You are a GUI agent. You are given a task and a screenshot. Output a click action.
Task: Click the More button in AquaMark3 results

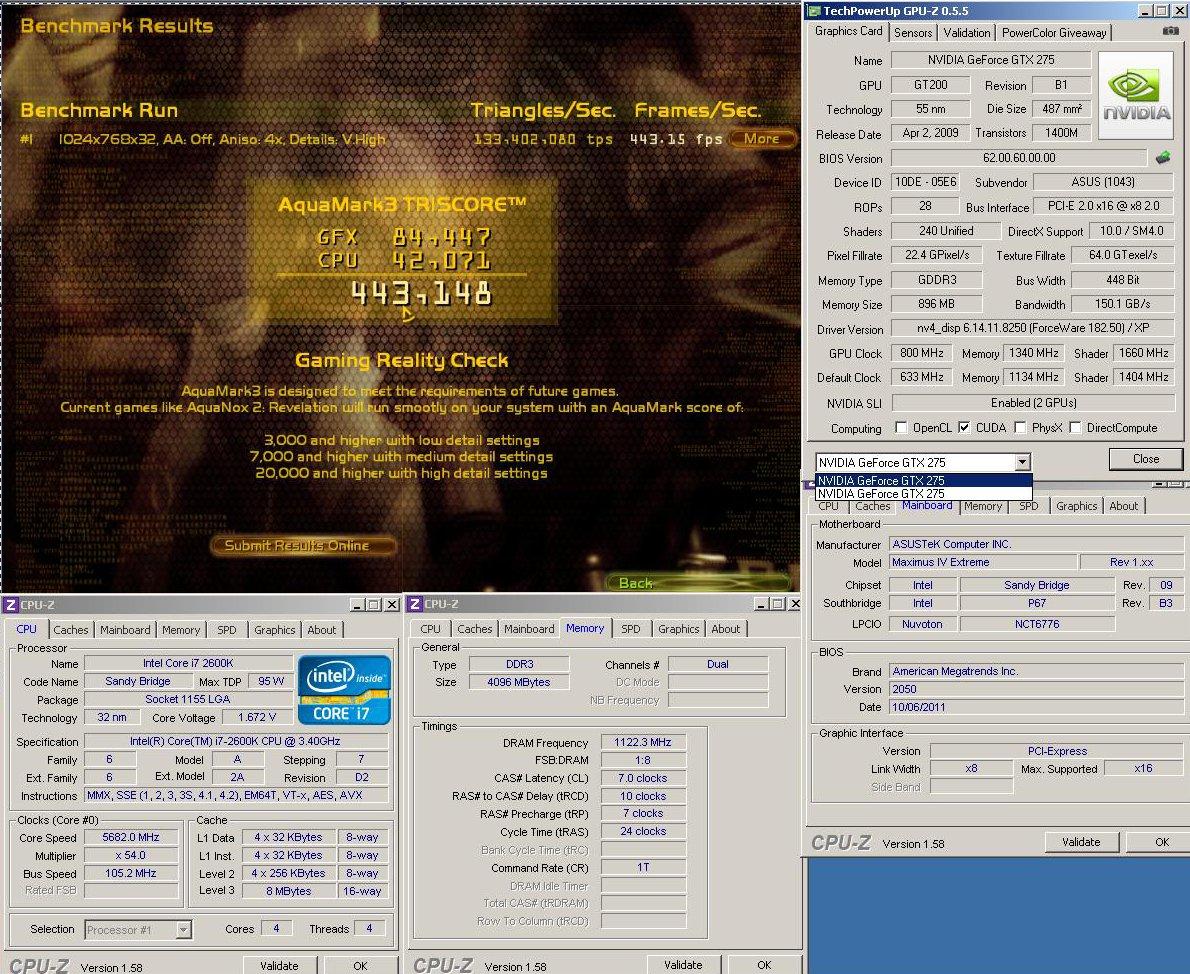[762, 139]
